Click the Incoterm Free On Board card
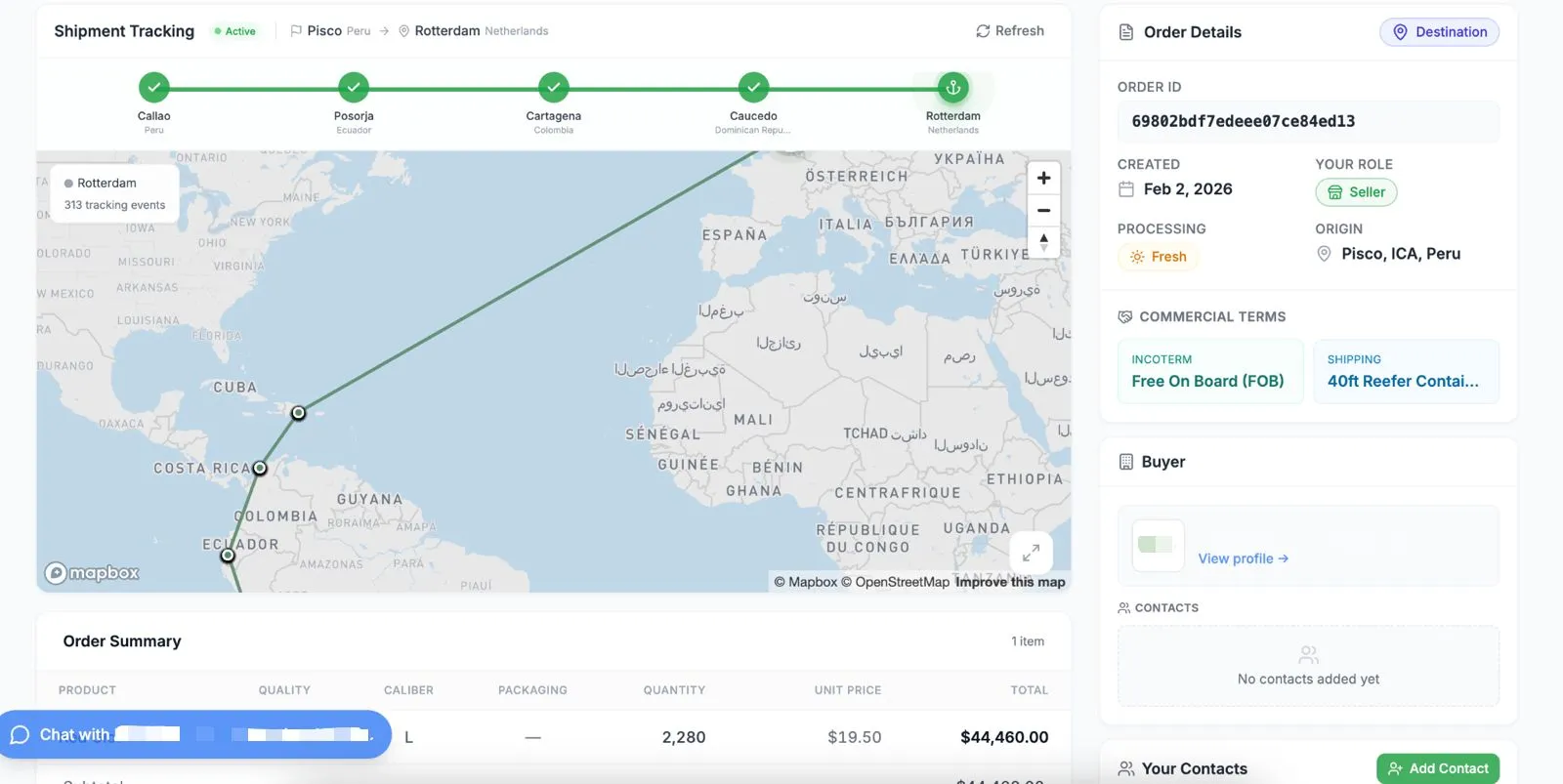 click(1210, 371)
